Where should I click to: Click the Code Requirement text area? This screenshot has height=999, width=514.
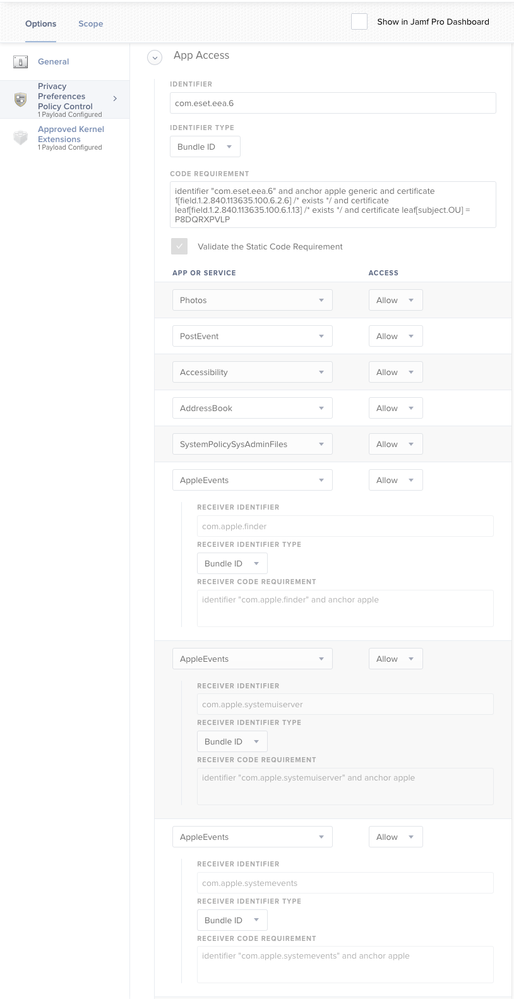[332, 205]
